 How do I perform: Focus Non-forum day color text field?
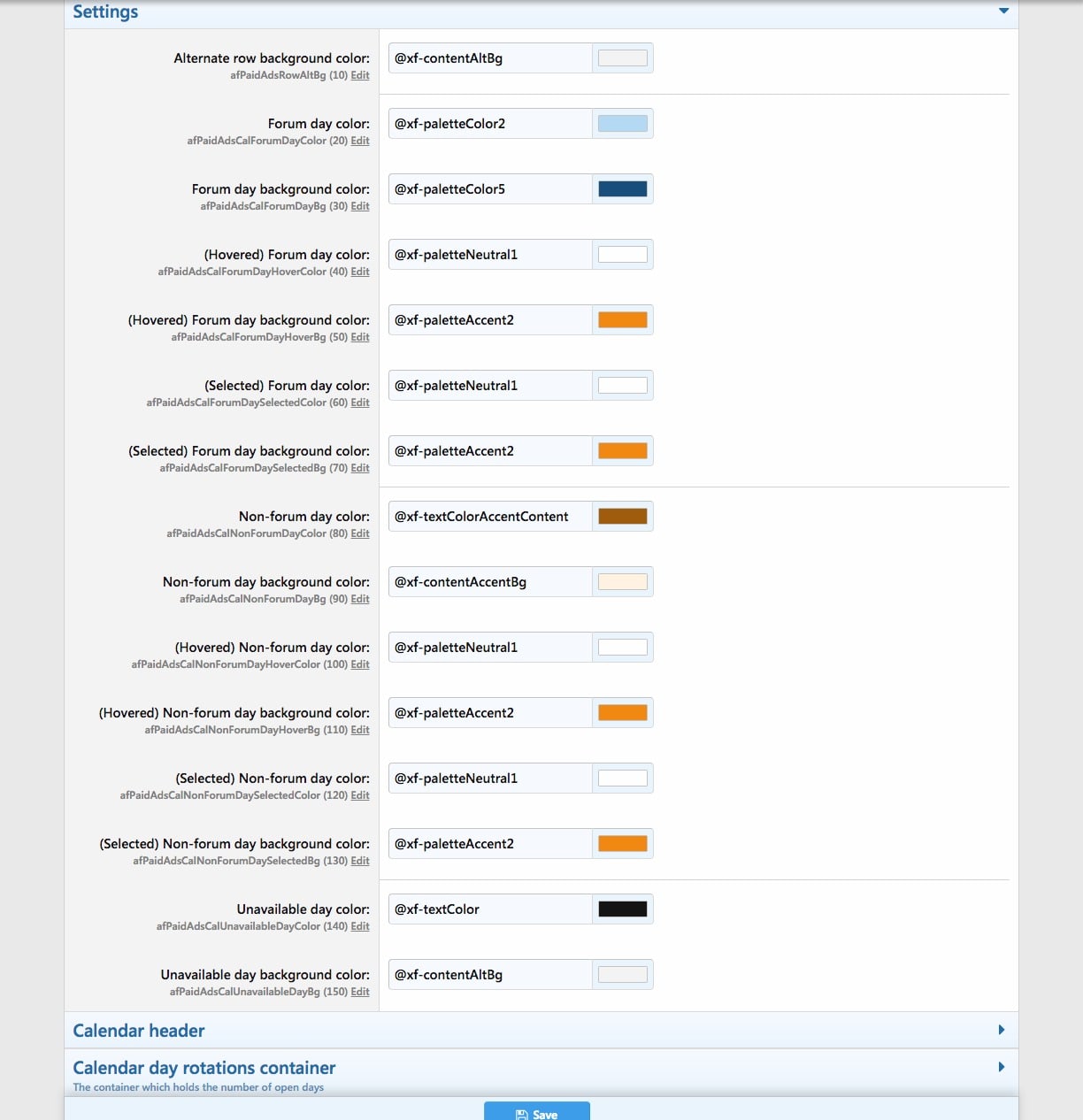[x=490, y=517]
